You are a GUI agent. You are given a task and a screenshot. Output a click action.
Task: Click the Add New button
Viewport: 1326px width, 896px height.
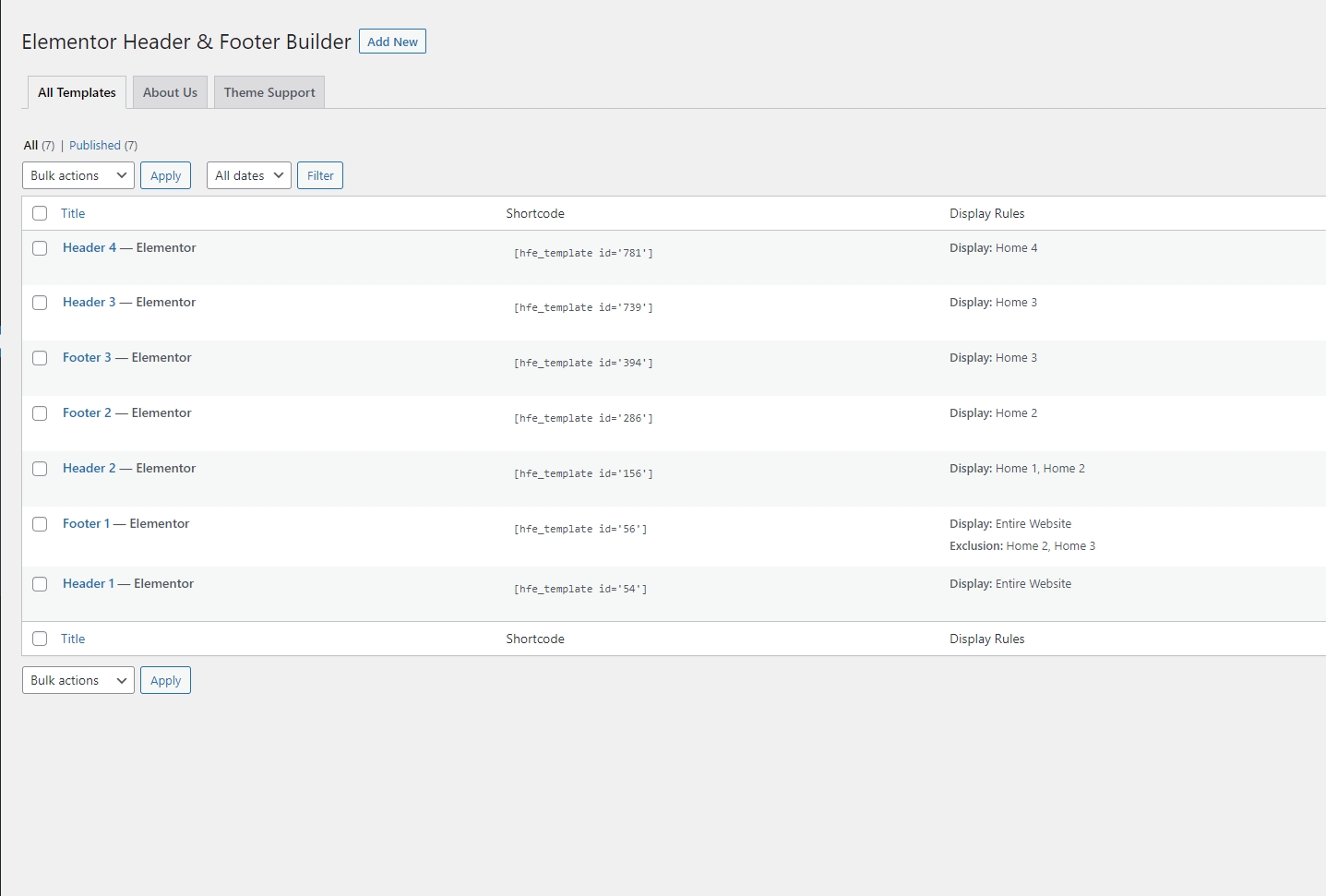click(x=392, y=42)
